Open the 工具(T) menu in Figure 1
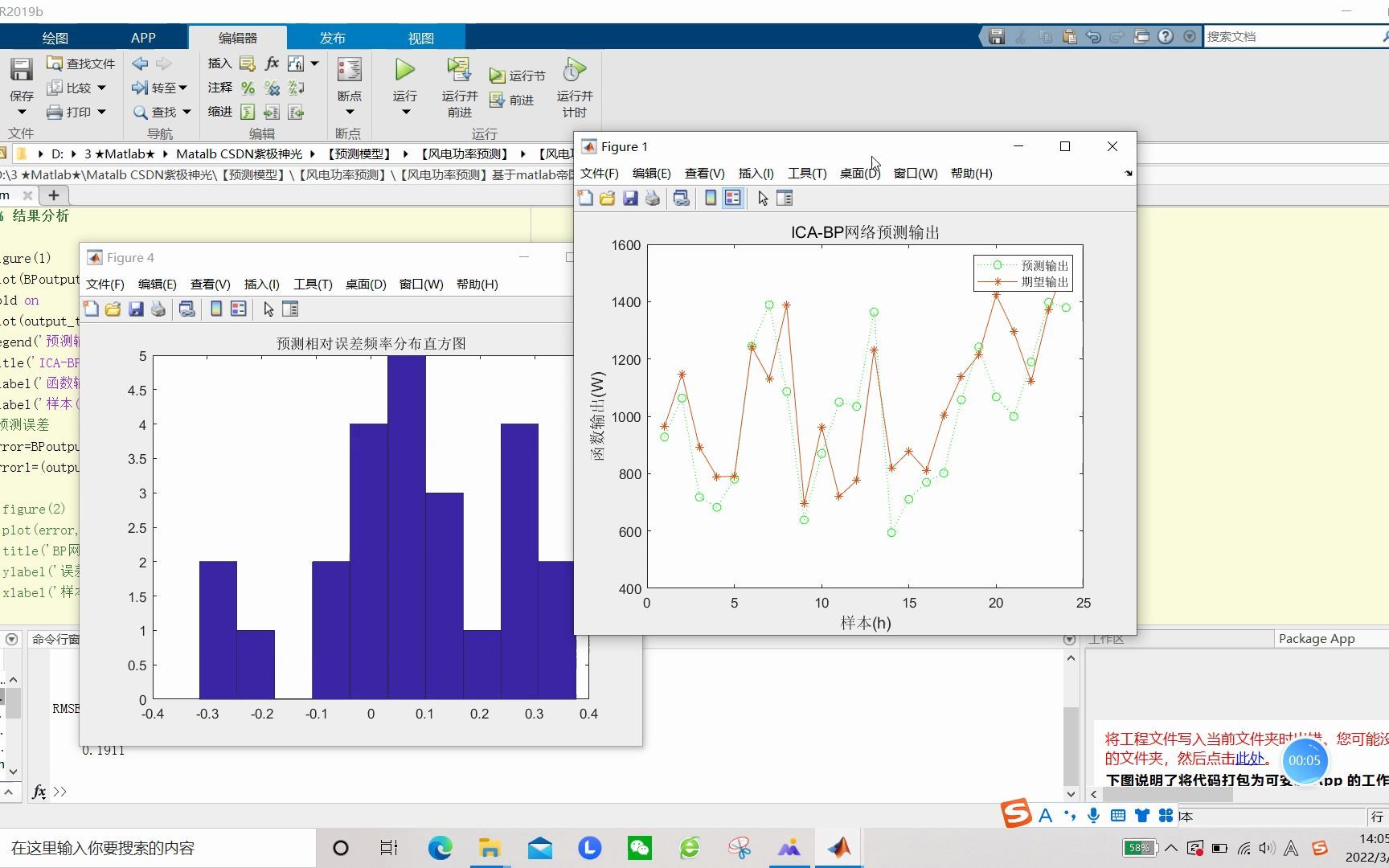The width and height of the screenshot is (1389, 868). click(x=807, y=173)
